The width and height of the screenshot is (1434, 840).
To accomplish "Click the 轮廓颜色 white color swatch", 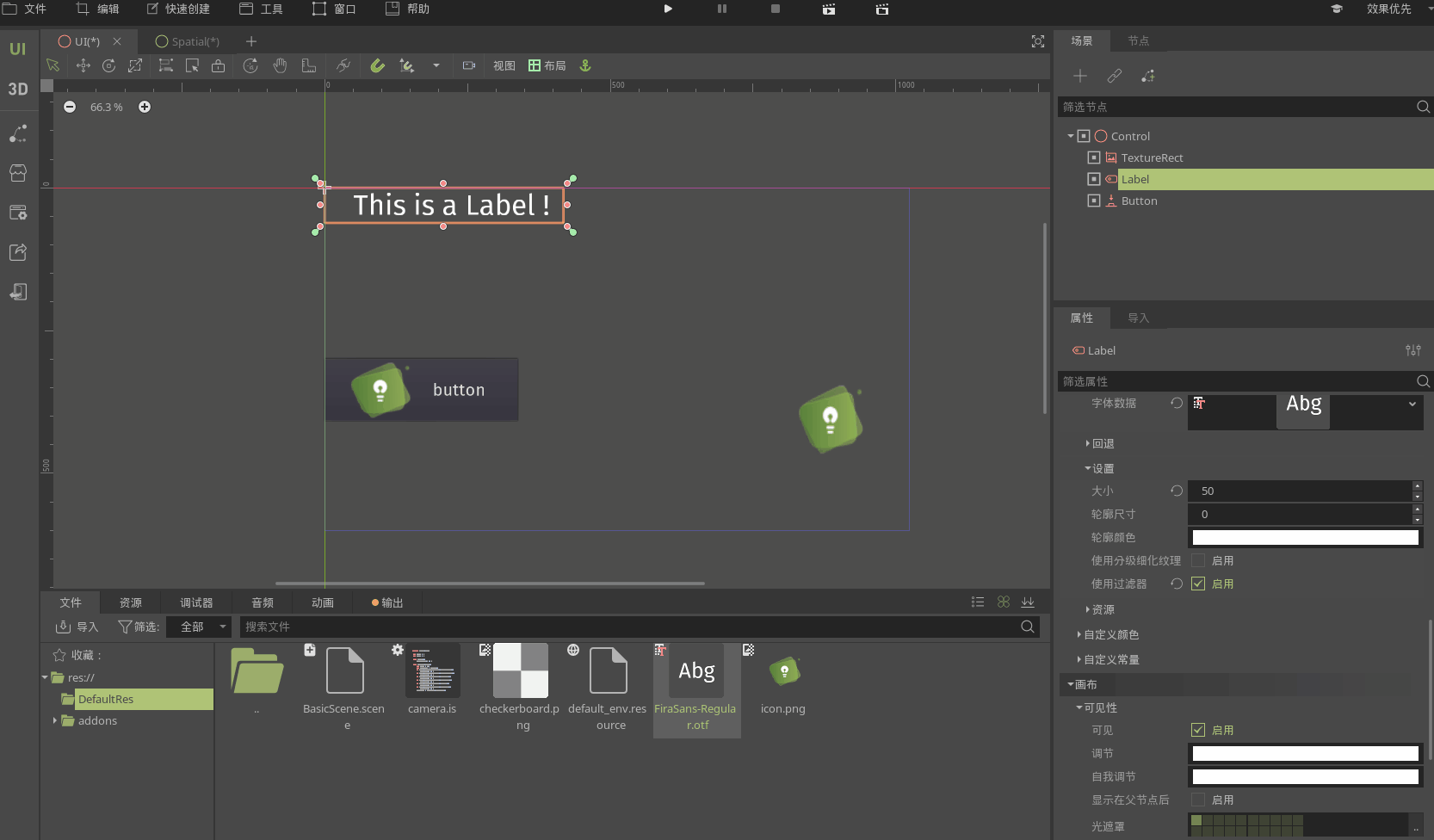I will click(1305, 537).
